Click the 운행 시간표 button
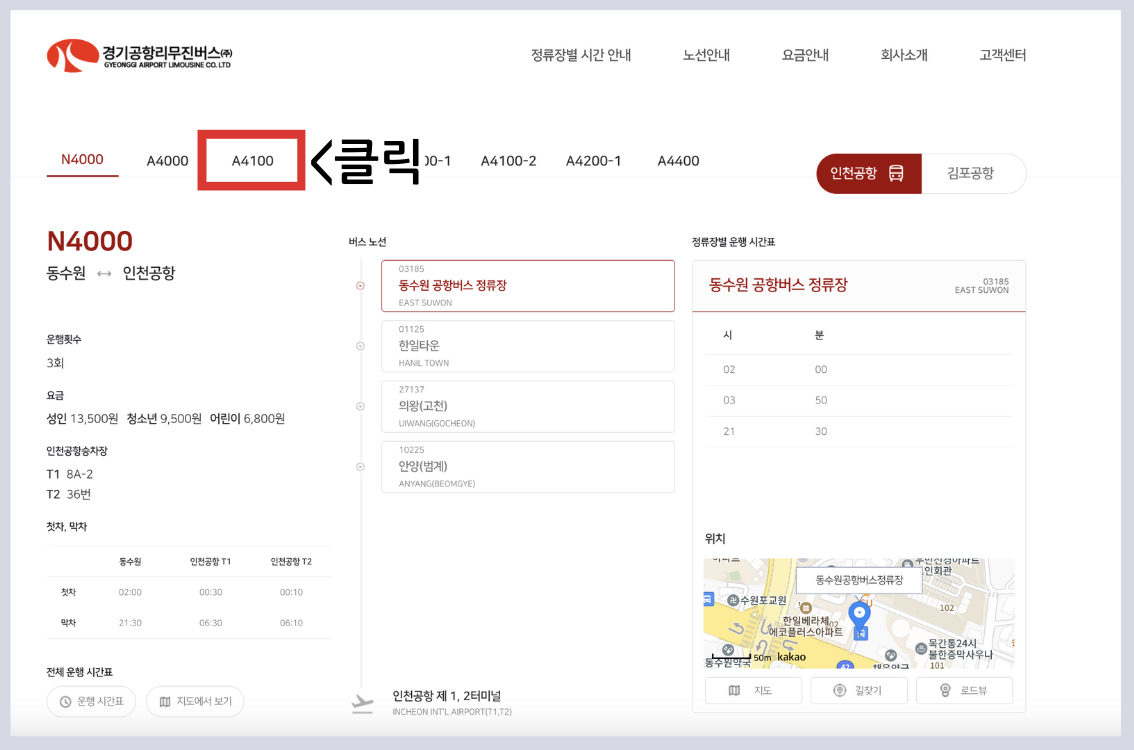 click(x=91, y=701)
